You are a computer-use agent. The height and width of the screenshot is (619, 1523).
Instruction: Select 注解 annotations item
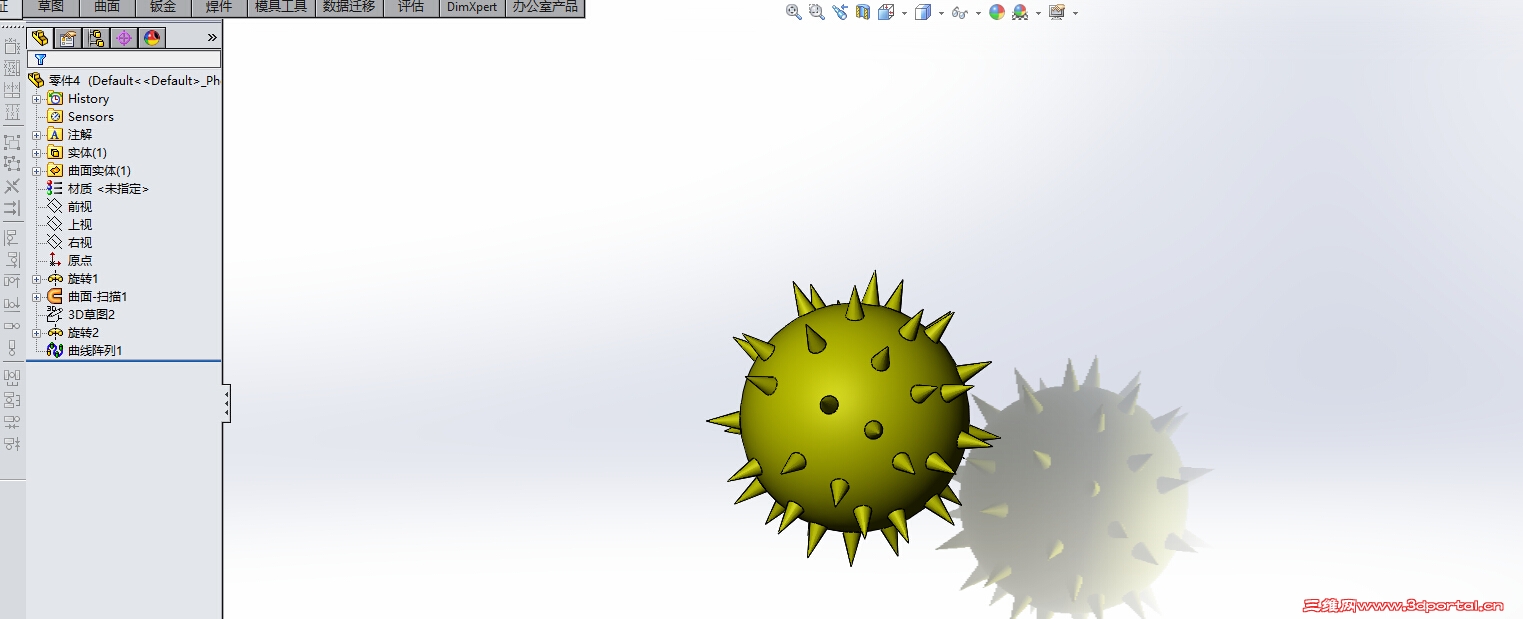(x=80, y=135)
